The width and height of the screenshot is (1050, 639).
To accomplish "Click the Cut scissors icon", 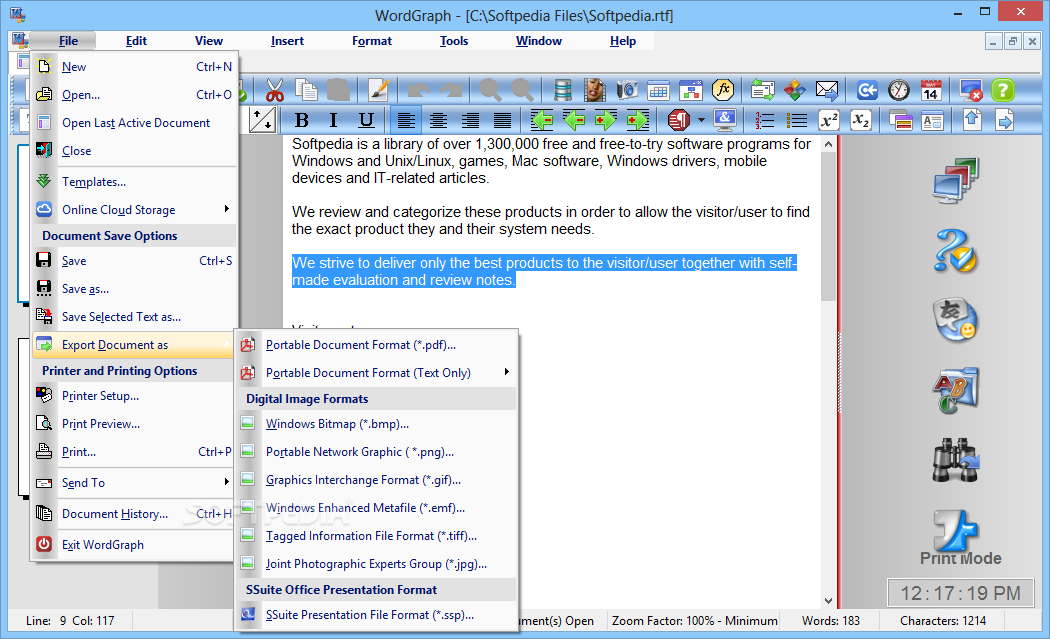I will pos(275,90).
